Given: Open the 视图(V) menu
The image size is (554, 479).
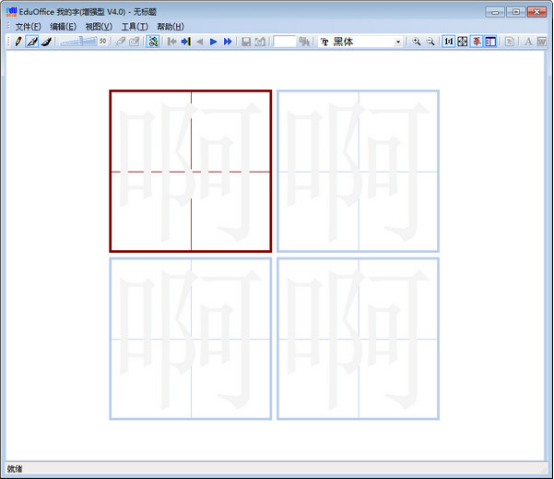Looking at the screenshot, I should pos(99,26).
